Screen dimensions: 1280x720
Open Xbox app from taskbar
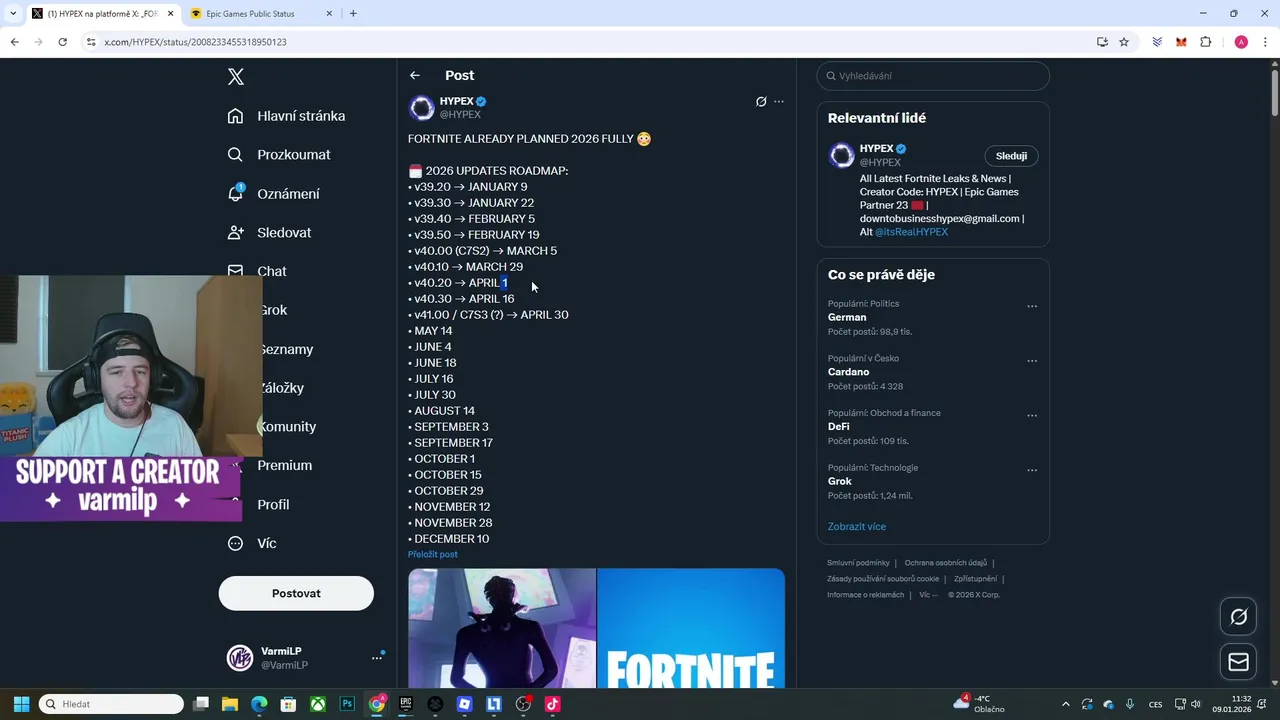(x=318, y=704)
